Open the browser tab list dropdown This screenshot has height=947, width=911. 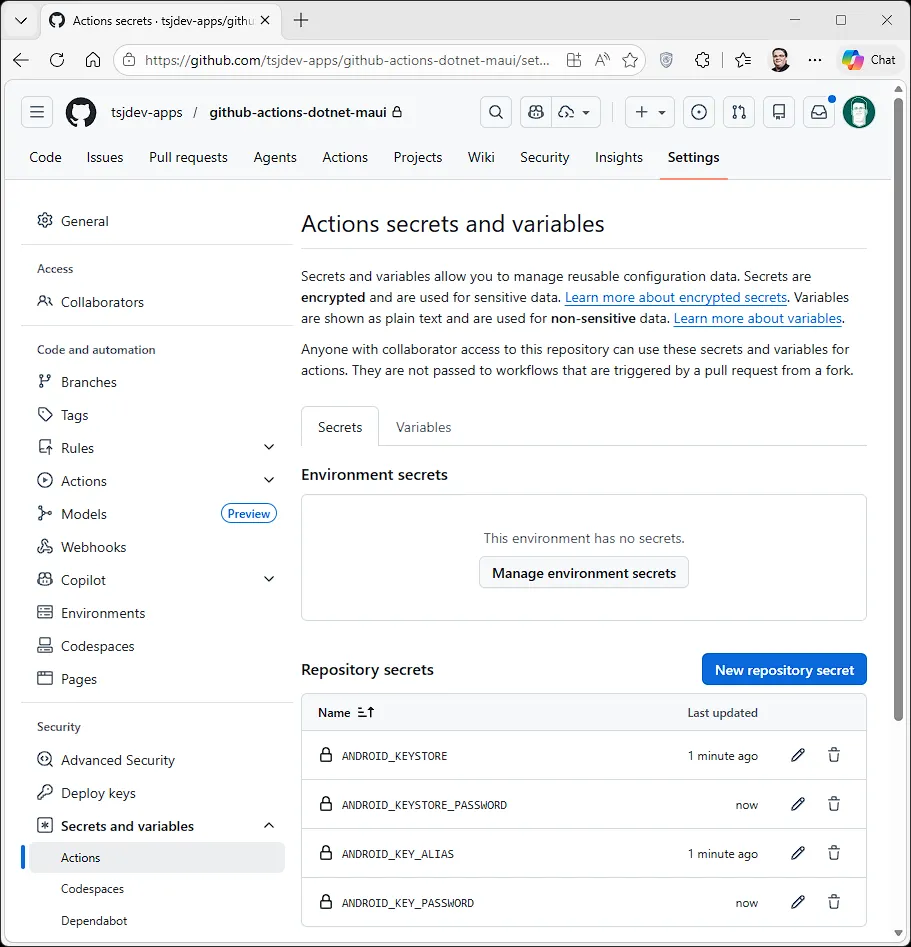coord(21,21)
